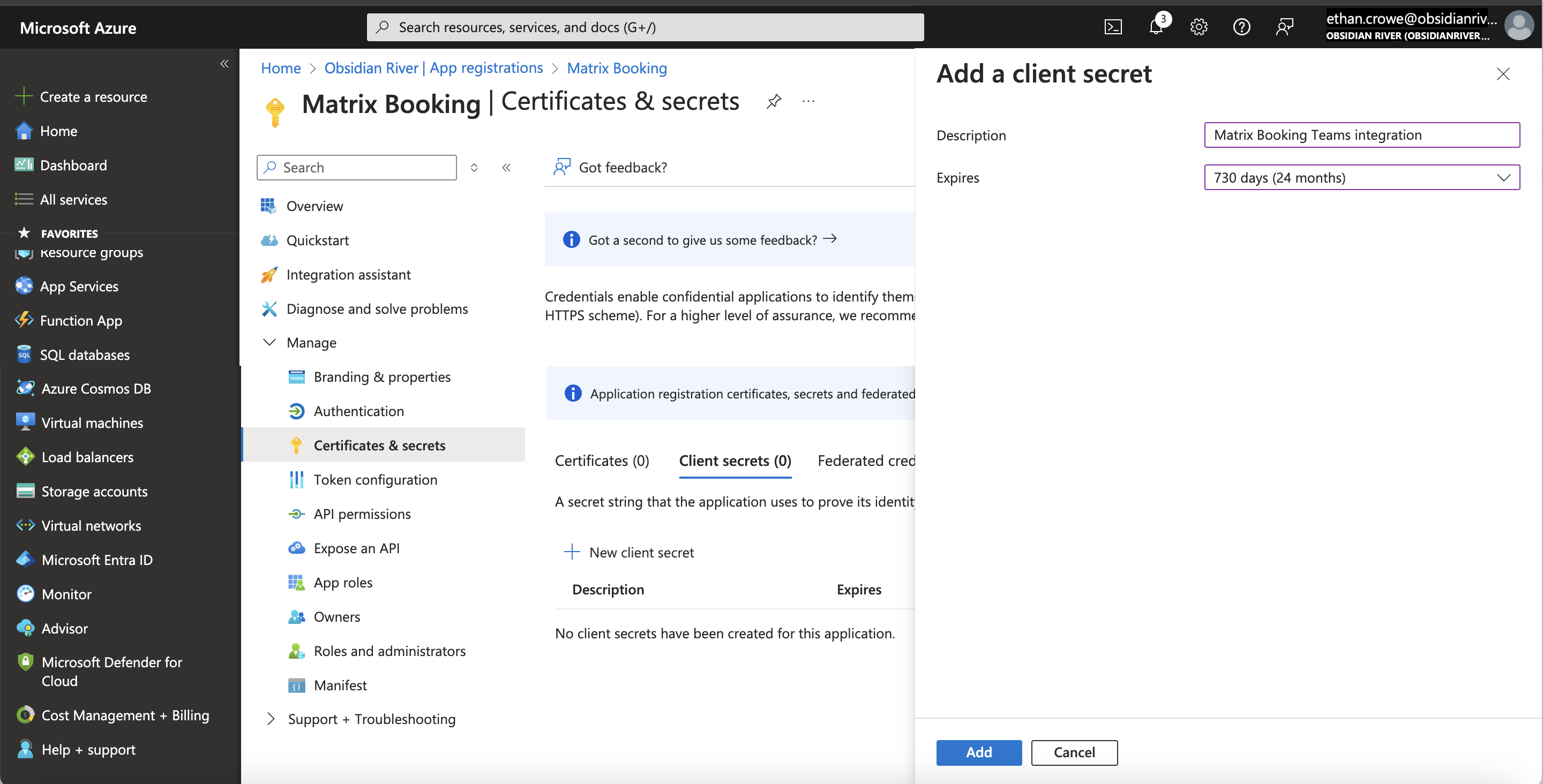Pin the Certificates & secrets page
1543x784 pixels.
coord(774,101)
